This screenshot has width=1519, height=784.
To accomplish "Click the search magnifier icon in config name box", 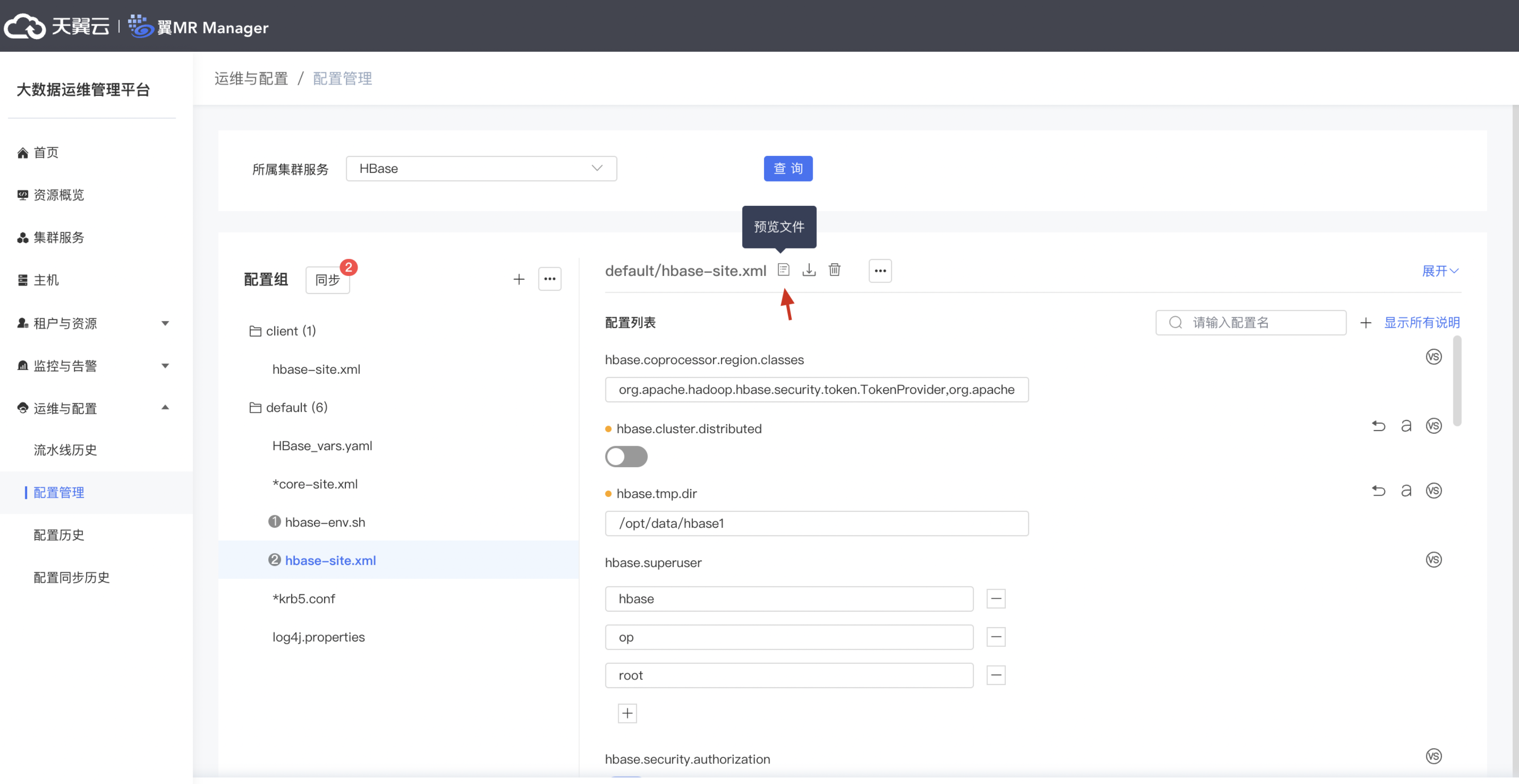I will tap(1175, 322).
